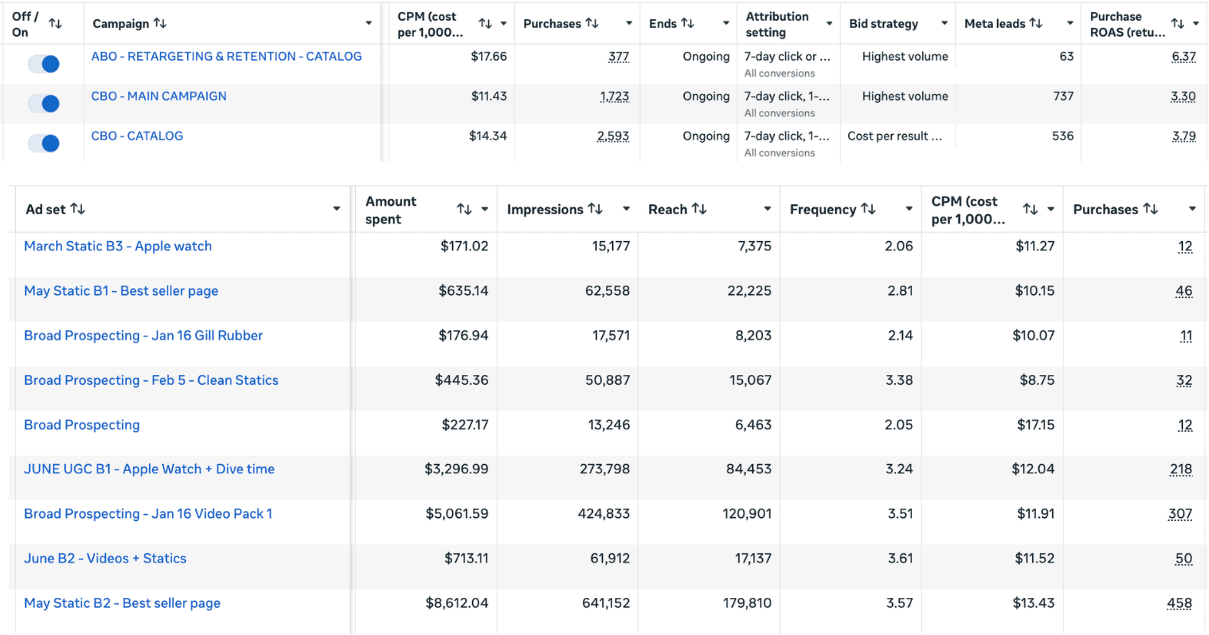Open ad set Purchases column dropdown
The width and height of the screenshot is (1209, 635).
[1193, 210]
